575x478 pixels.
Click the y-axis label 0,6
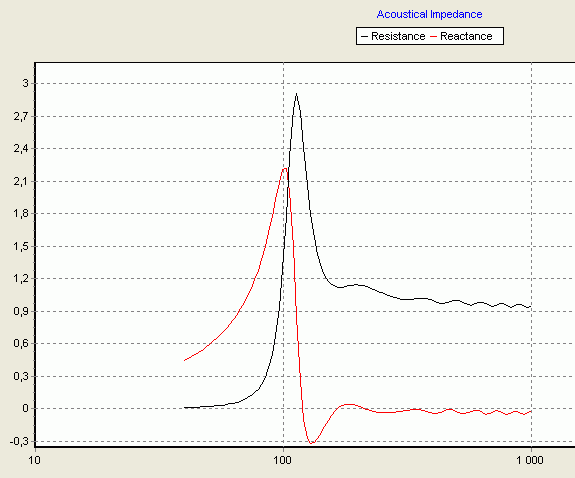21,343
